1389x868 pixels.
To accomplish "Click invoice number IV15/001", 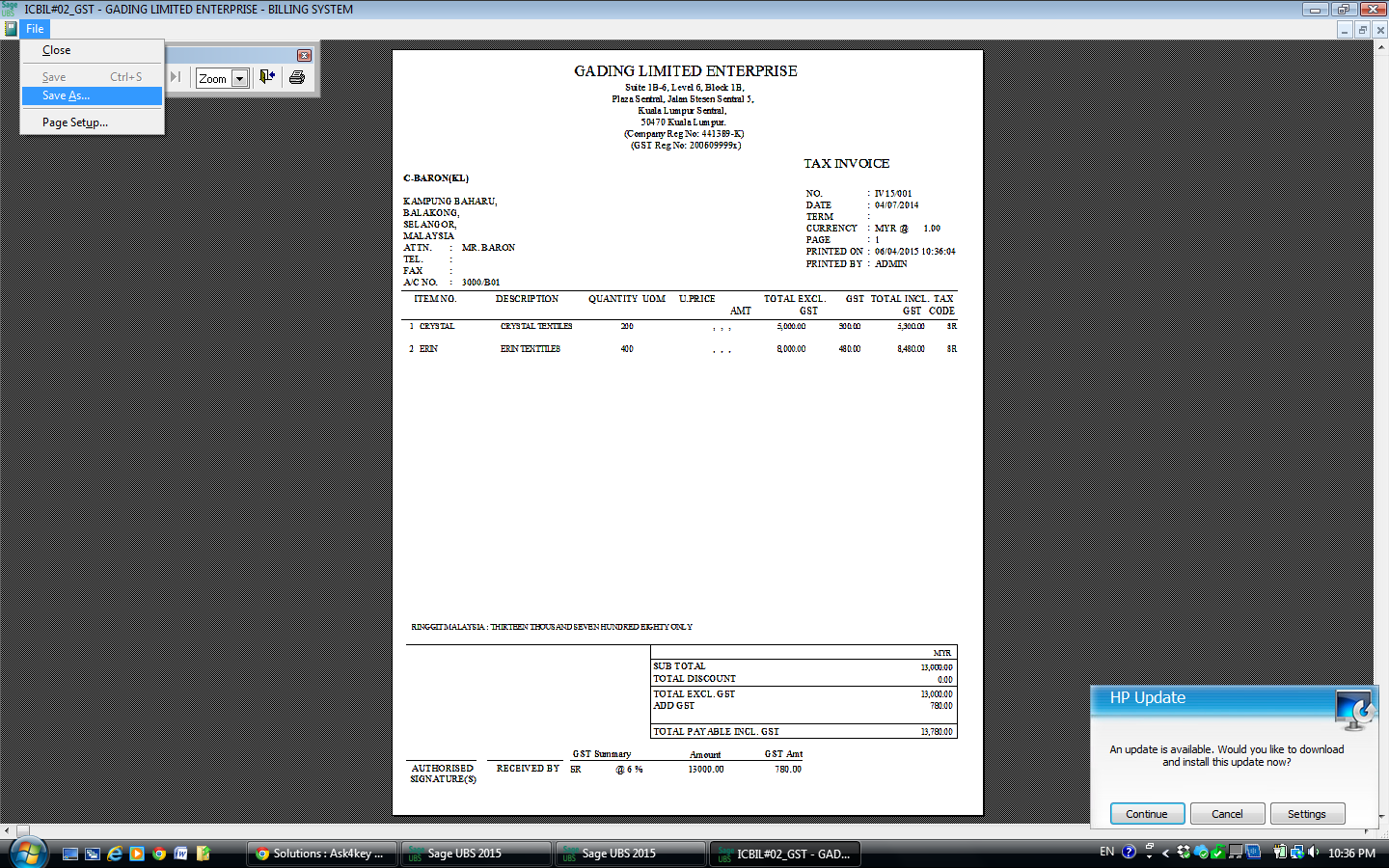I will [x=893, y=194].
